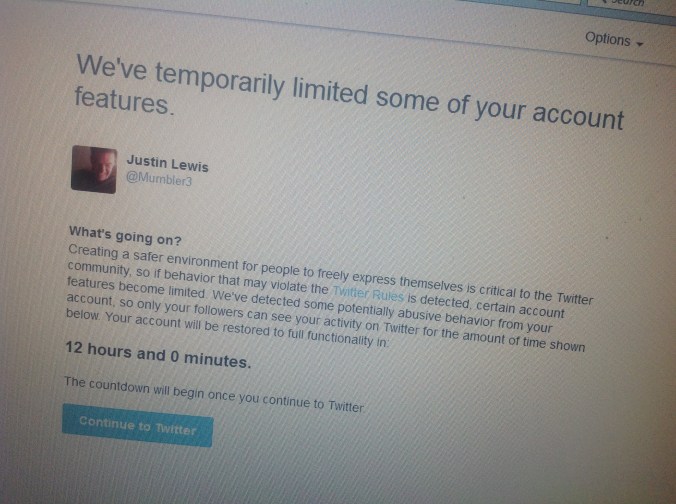Viewport: 676px width, 504px height.
Task: Click Justin Lewis's profile picture
Action: 94,168
